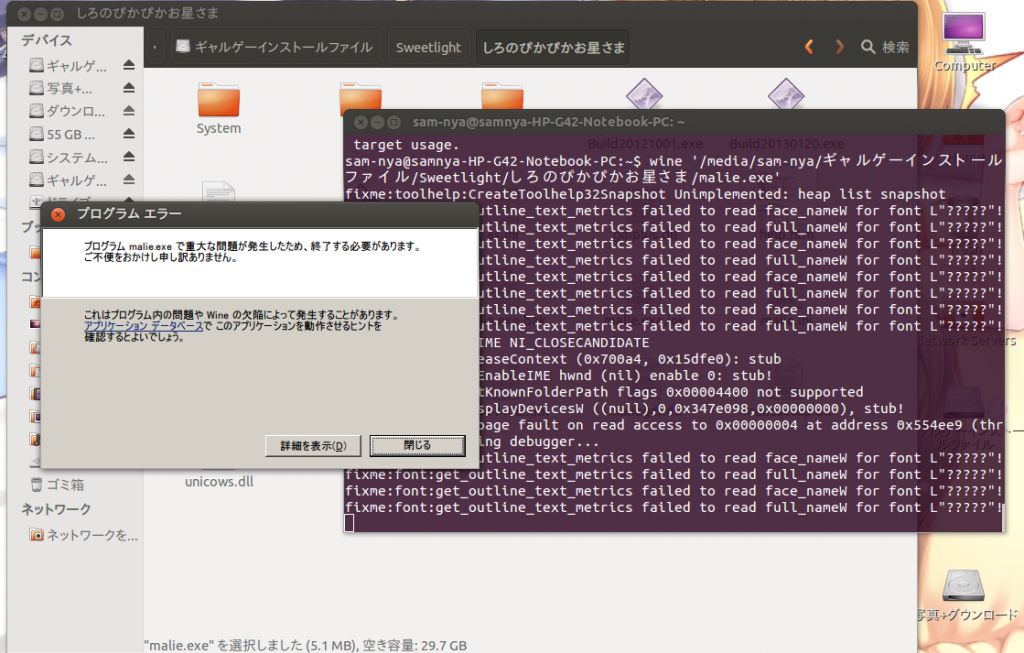The image size is (1024, 653).
Task: Open the アプリケーション データベース link
Action: click(143, 326)
